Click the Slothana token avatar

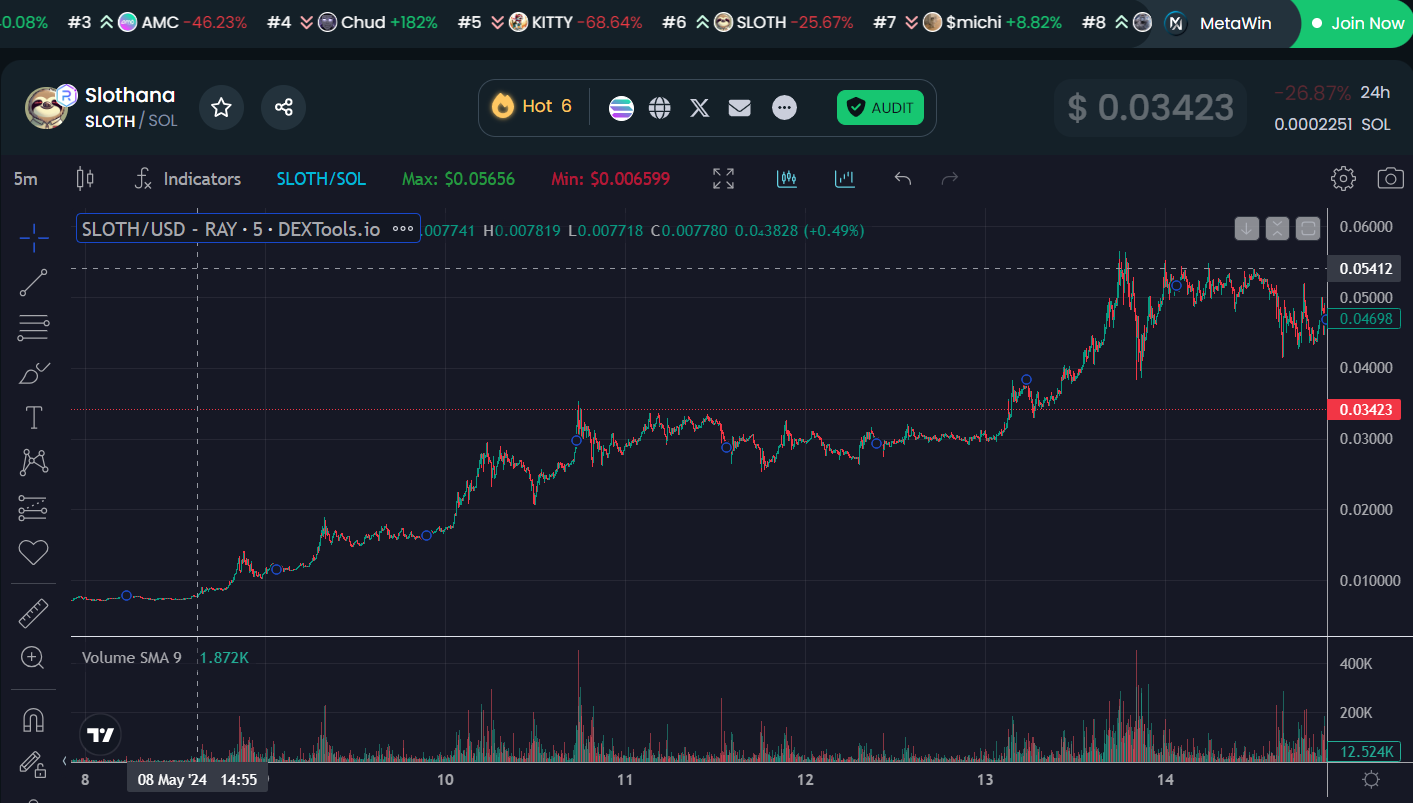(x=46, y=108)
